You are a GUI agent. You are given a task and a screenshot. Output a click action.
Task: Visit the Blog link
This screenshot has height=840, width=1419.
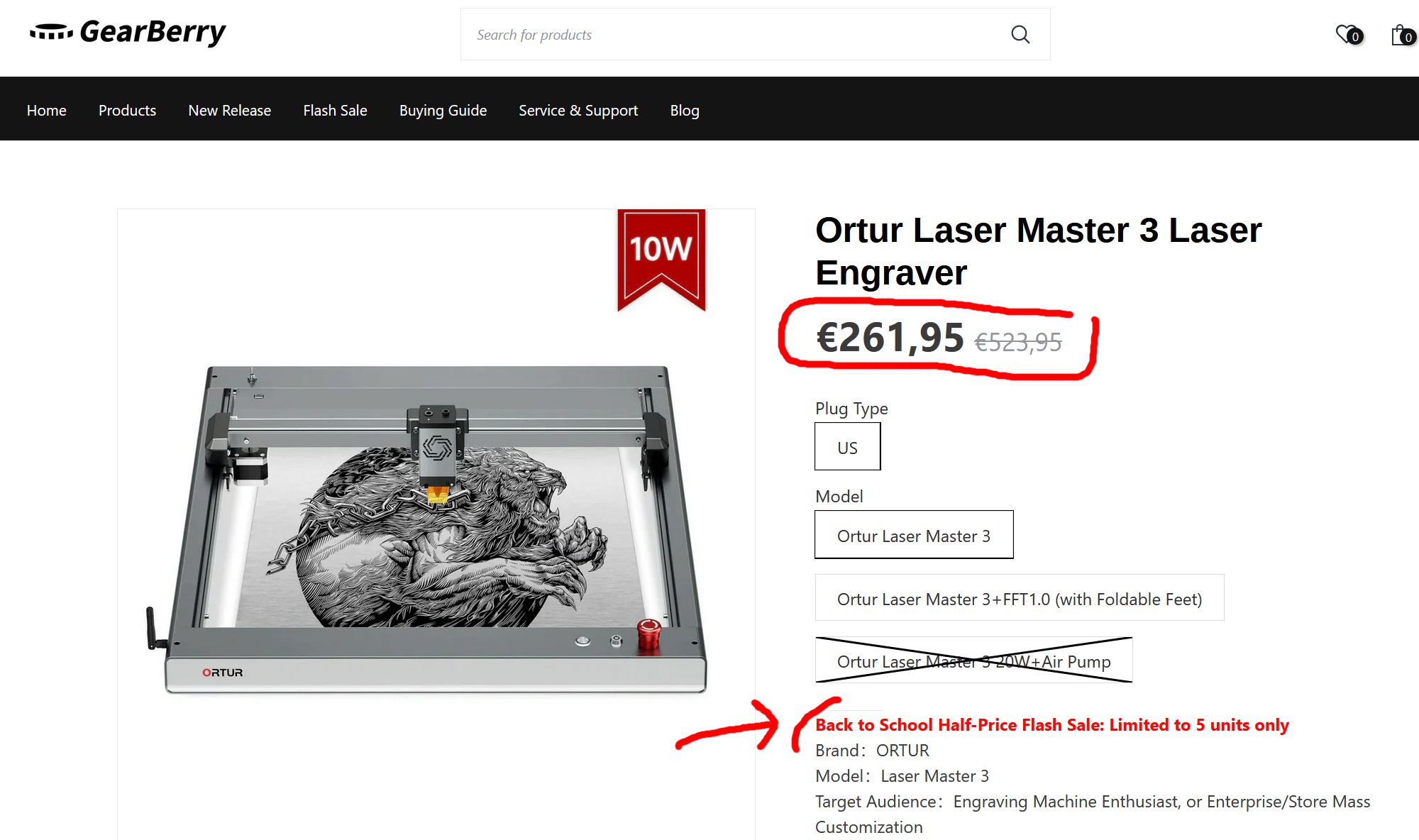[x=685, y=110]
